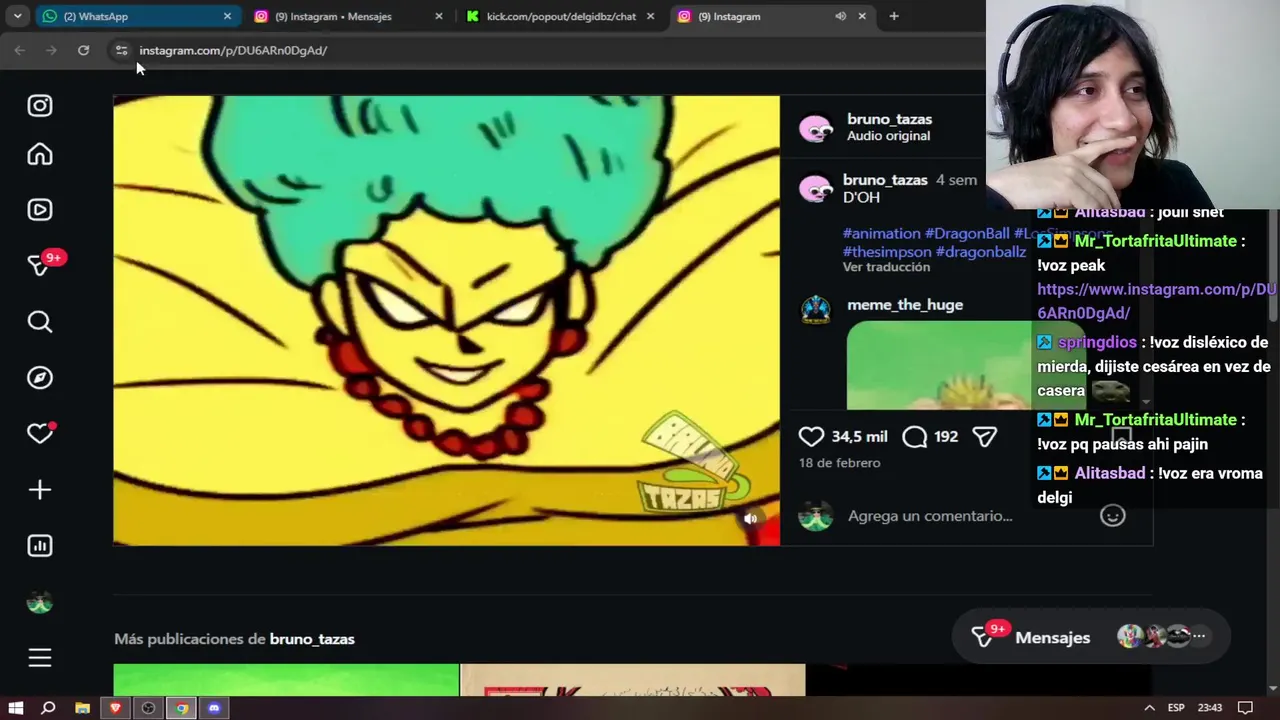Toggle the video sound speaker icon
1280x720 pixels.
(750, 518)
